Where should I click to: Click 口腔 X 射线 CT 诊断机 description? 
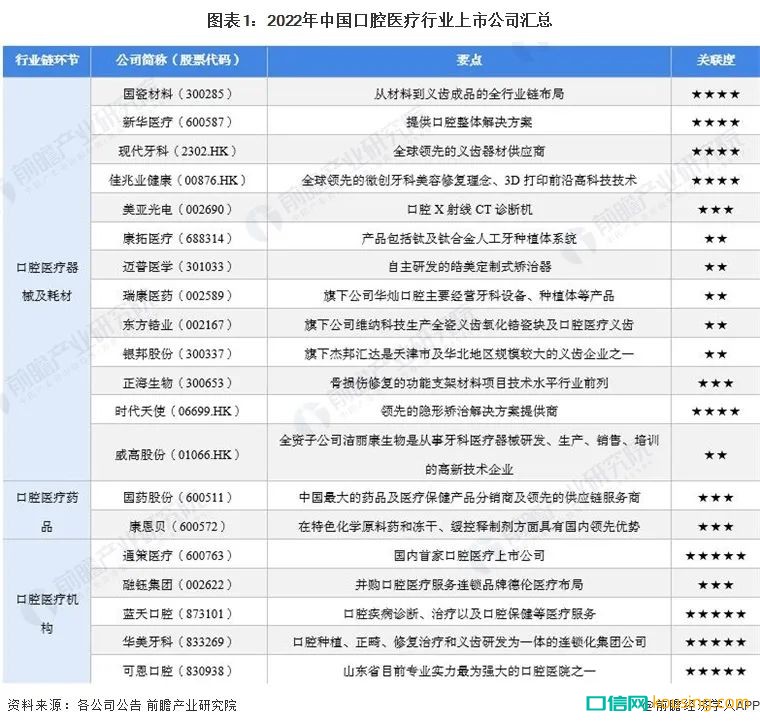(x=469, y=209)
